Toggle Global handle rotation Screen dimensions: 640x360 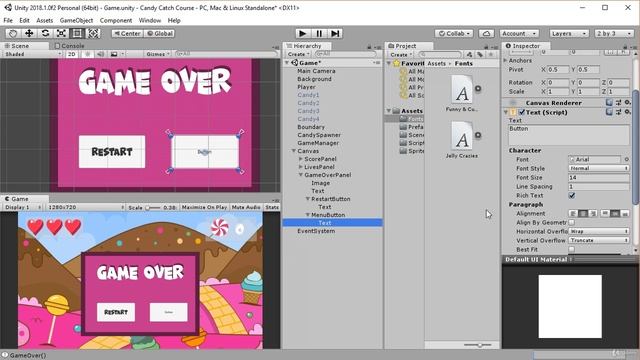pyautogui.click(x=160, y=33)
